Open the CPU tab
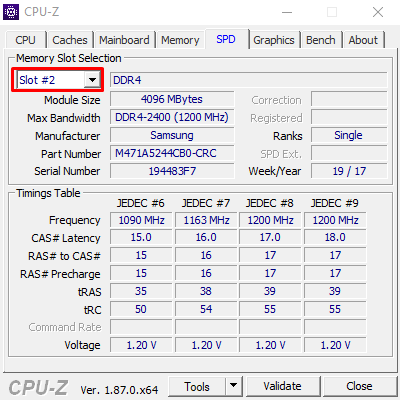Image resolution: width=400 pixels, height=400 pixels. tap(25, 40)
